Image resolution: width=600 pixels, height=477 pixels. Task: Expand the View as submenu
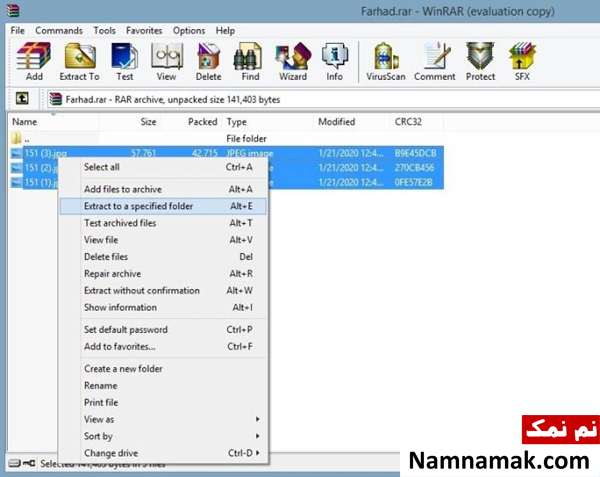point(163,419)
